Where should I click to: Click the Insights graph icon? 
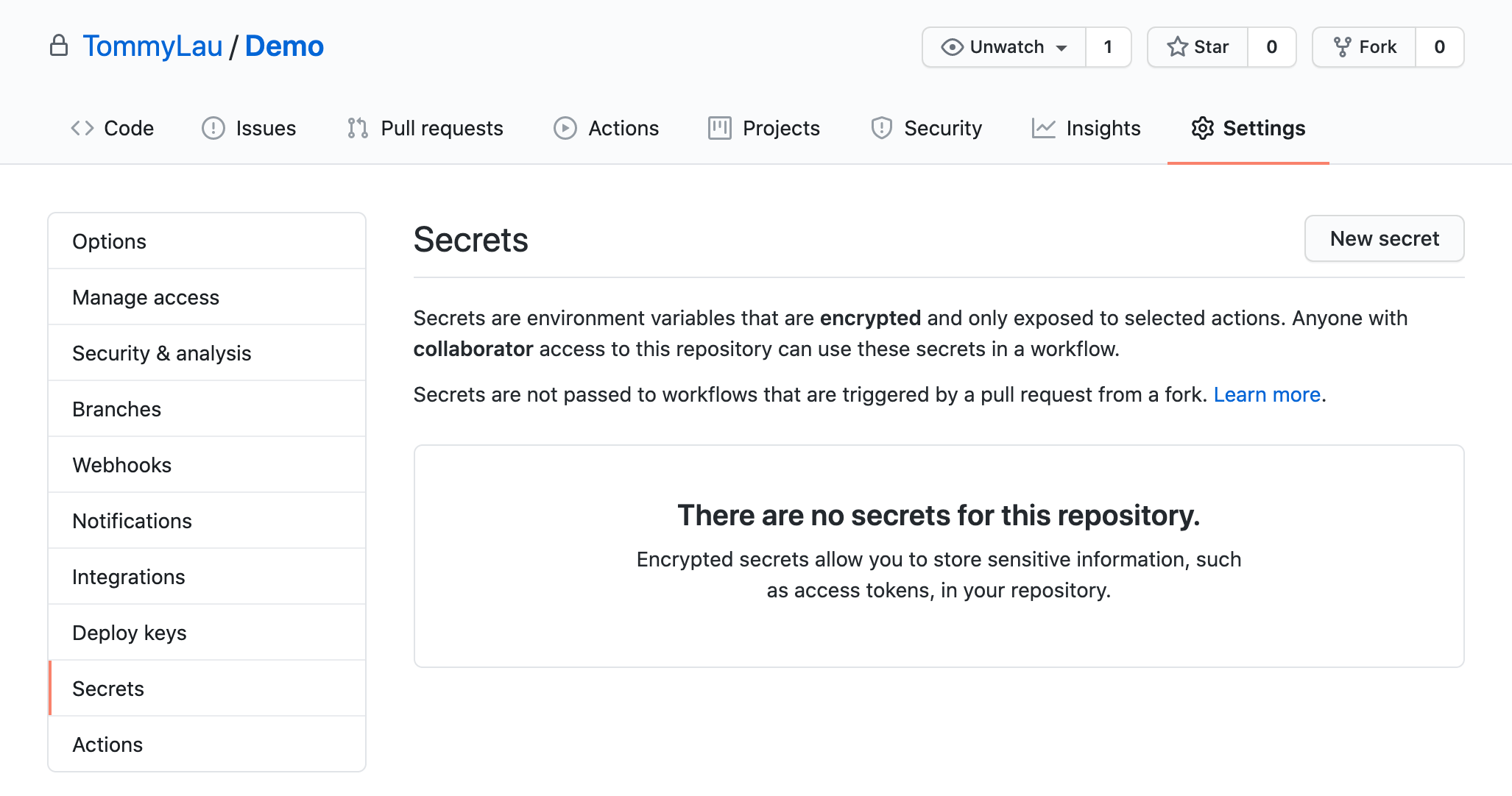pyautogui.click(x=1043, y=128)
